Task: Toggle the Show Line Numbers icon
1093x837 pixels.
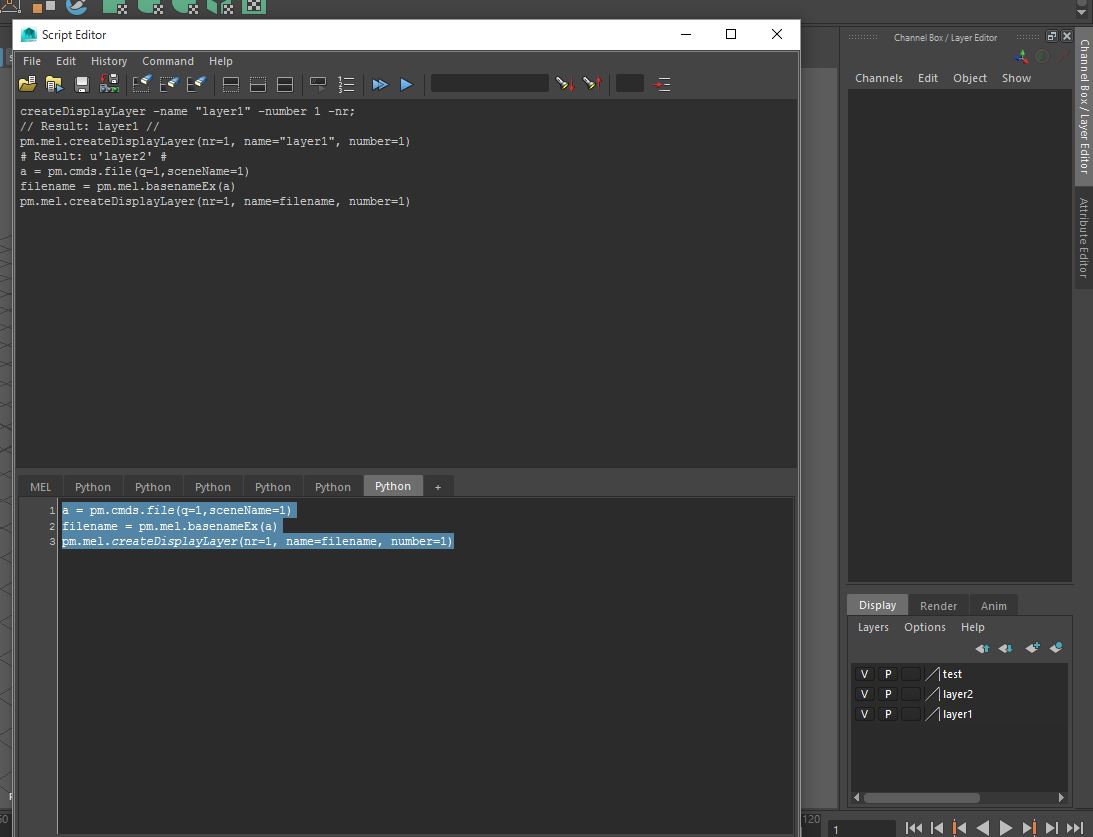Action: (x=346, y=84)
